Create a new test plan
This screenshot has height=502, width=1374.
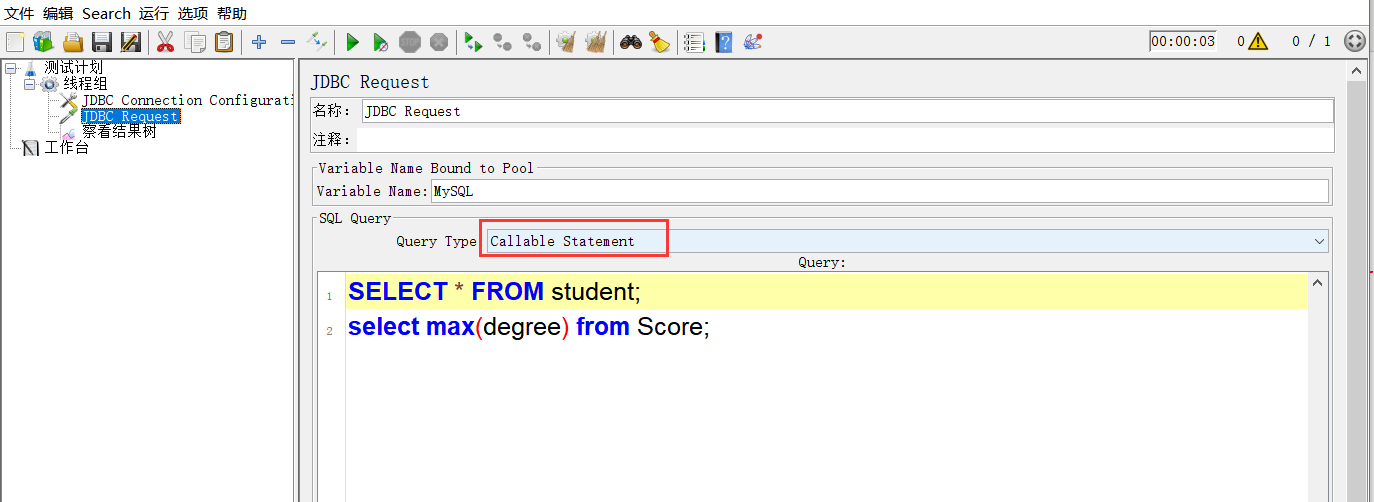pos(15,42)
